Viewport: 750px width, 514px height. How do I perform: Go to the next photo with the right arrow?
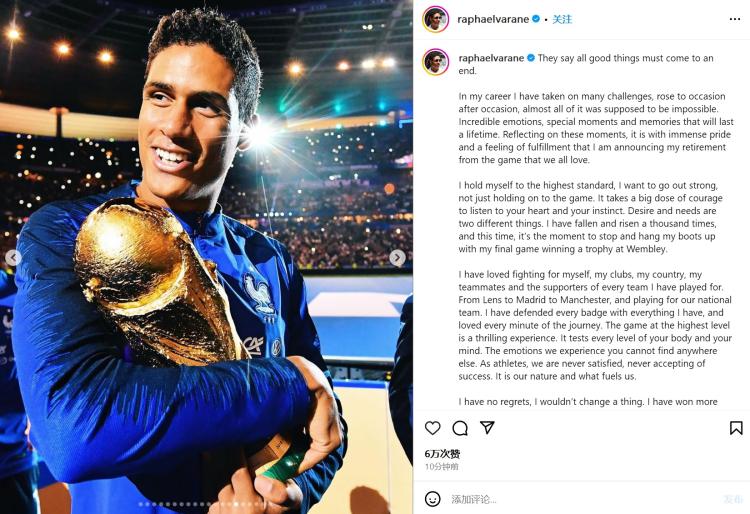(x=397, y=258)
